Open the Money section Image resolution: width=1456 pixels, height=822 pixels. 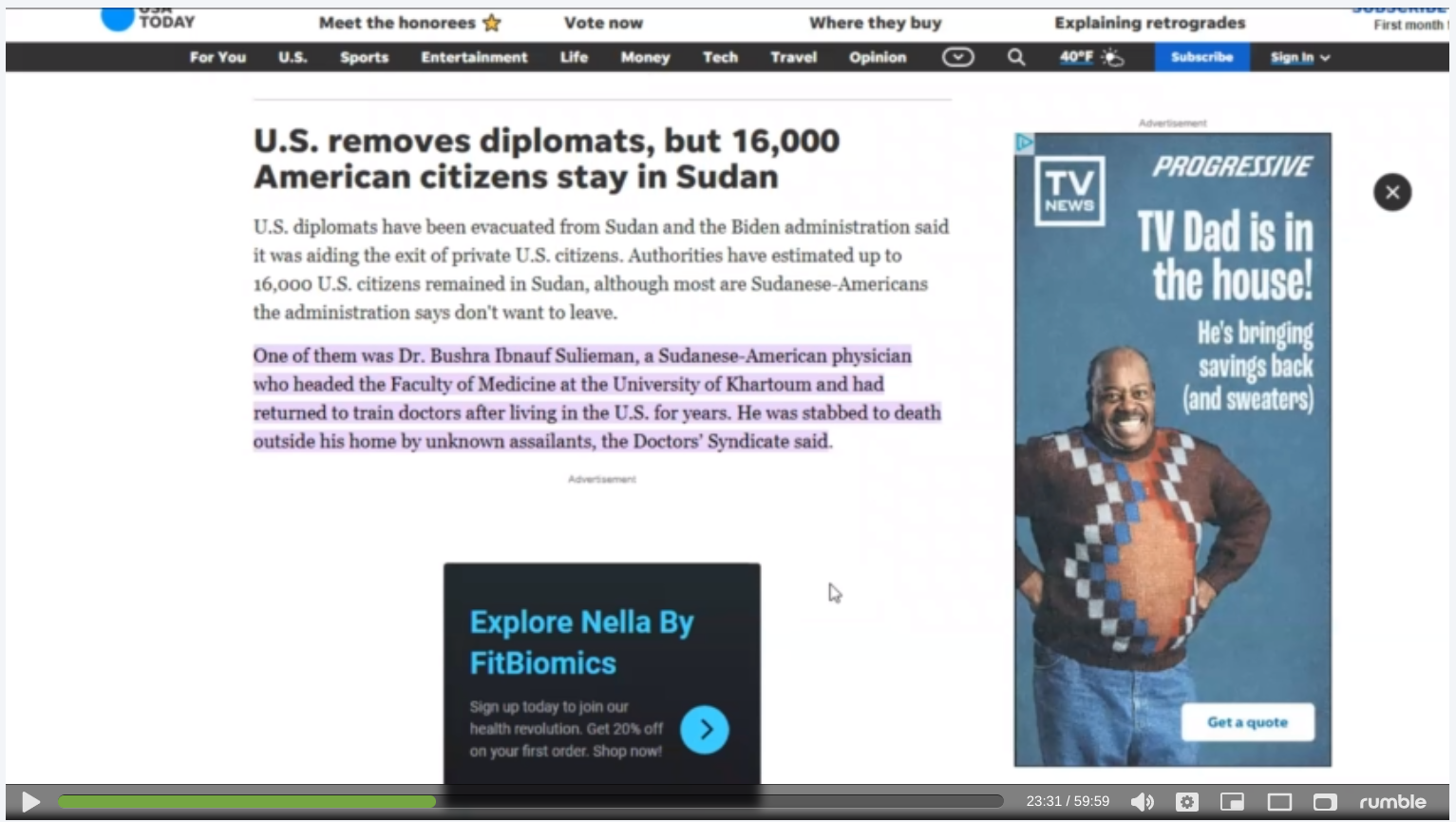[x=645, y=57]
